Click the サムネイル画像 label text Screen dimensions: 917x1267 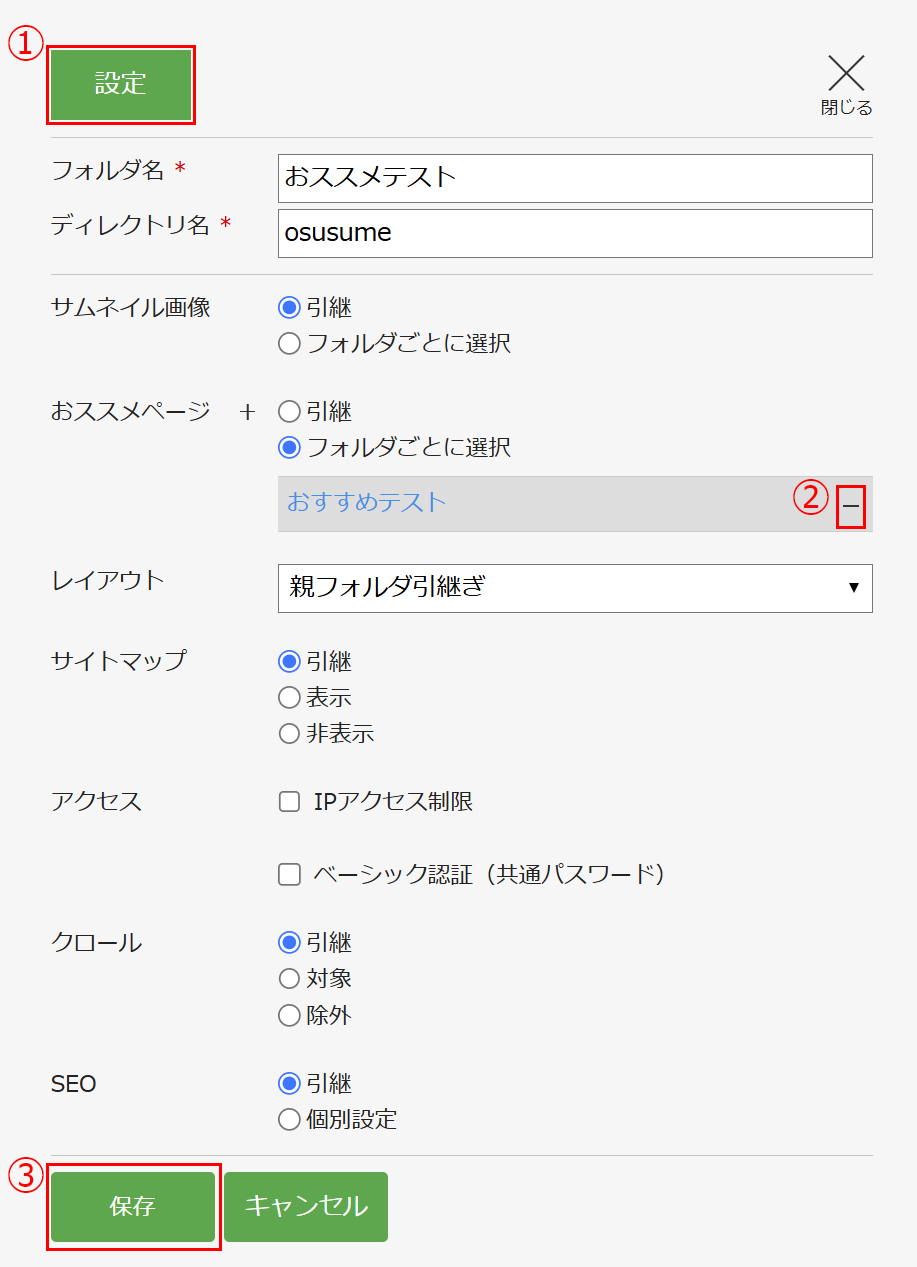pos(131,308)
